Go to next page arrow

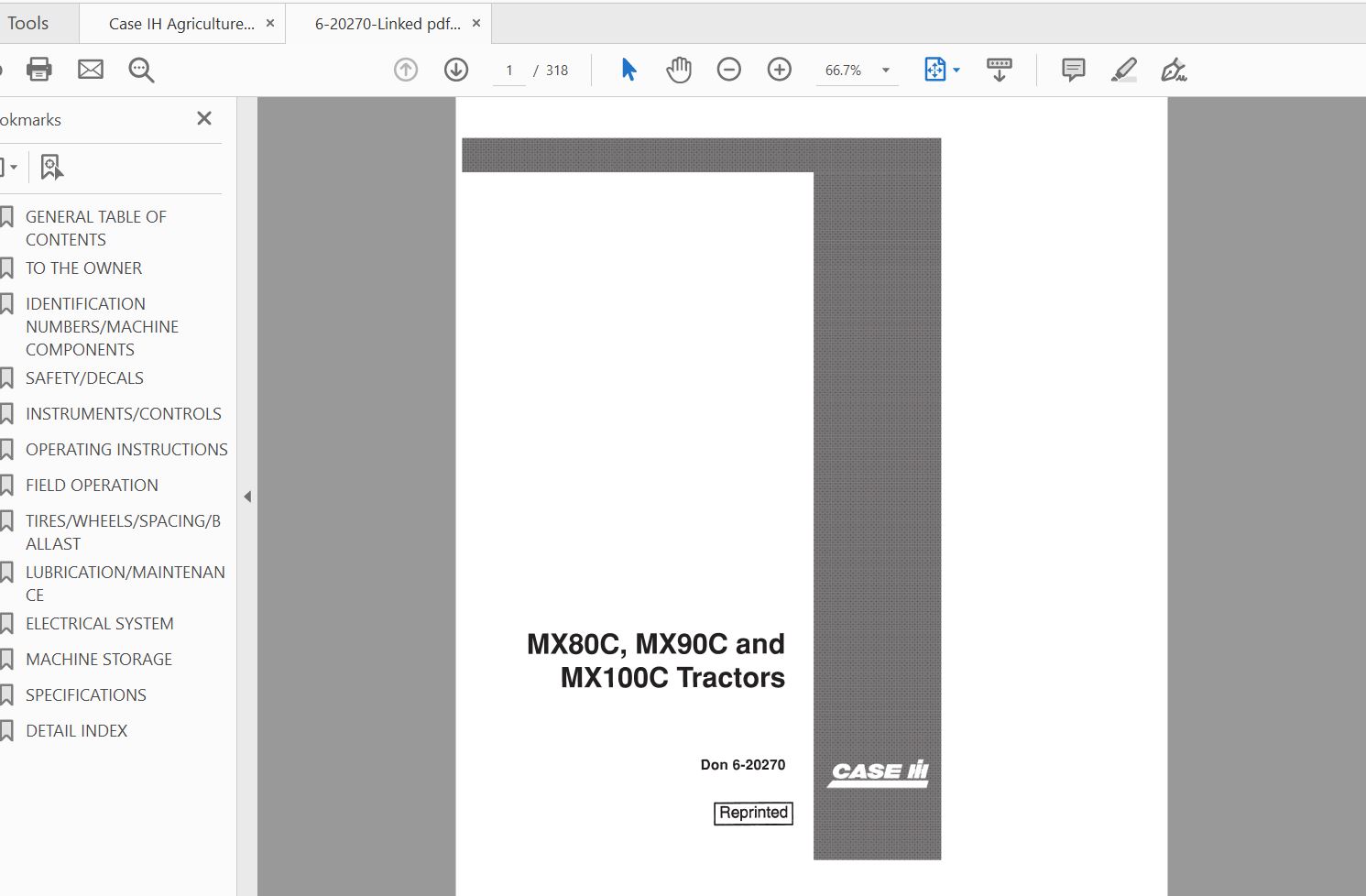(x=455, y=70)
